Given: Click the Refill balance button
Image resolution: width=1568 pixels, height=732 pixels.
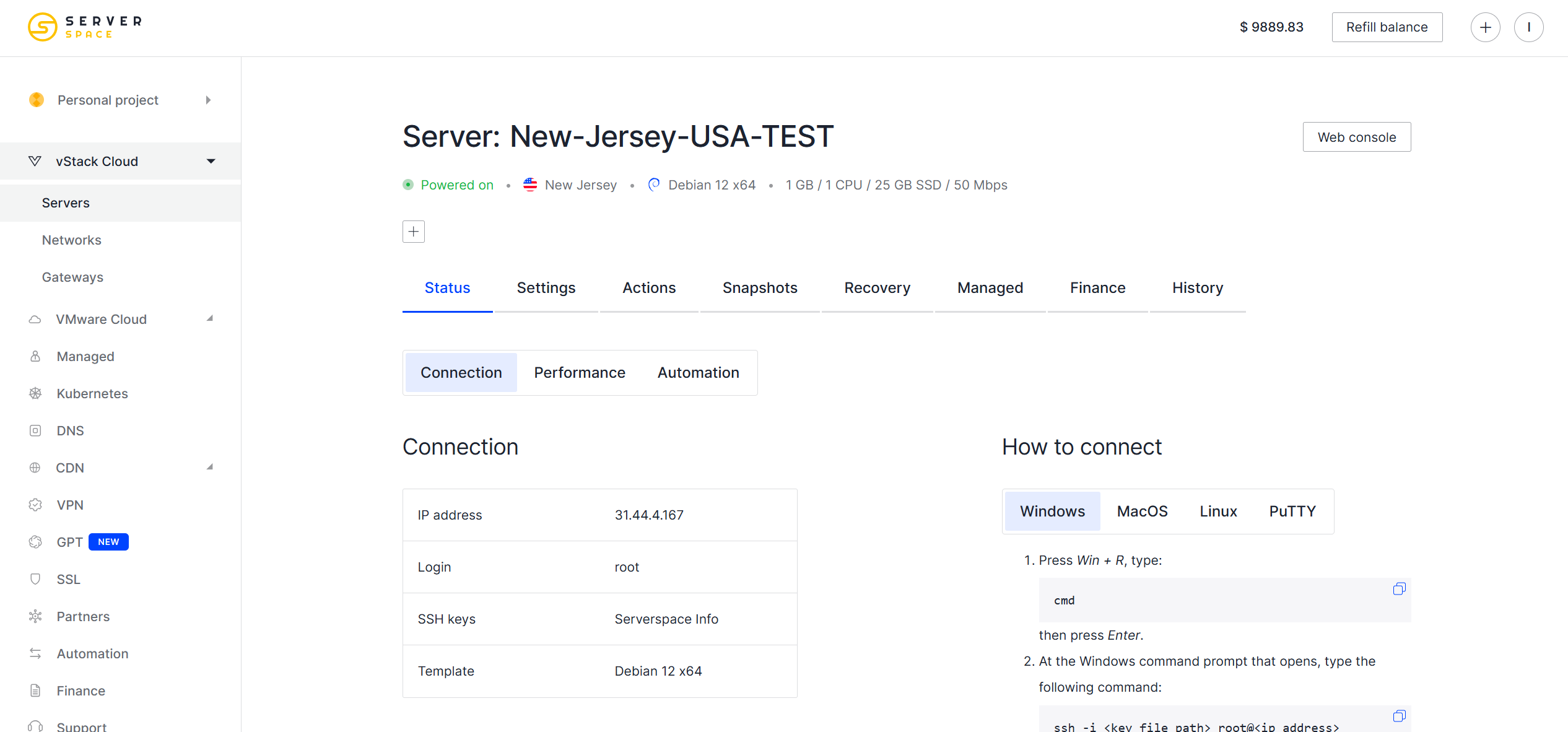Looking at the screenshot, I should click(x=1387, y=27).
